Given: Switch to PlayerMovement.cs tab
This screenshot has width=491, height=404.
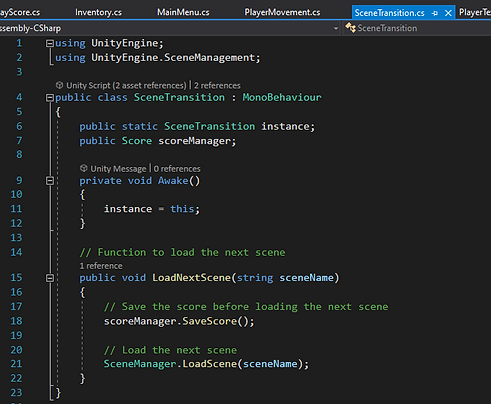Looking at the screenshot, I should pyautogui.click(x=282, y=12).
